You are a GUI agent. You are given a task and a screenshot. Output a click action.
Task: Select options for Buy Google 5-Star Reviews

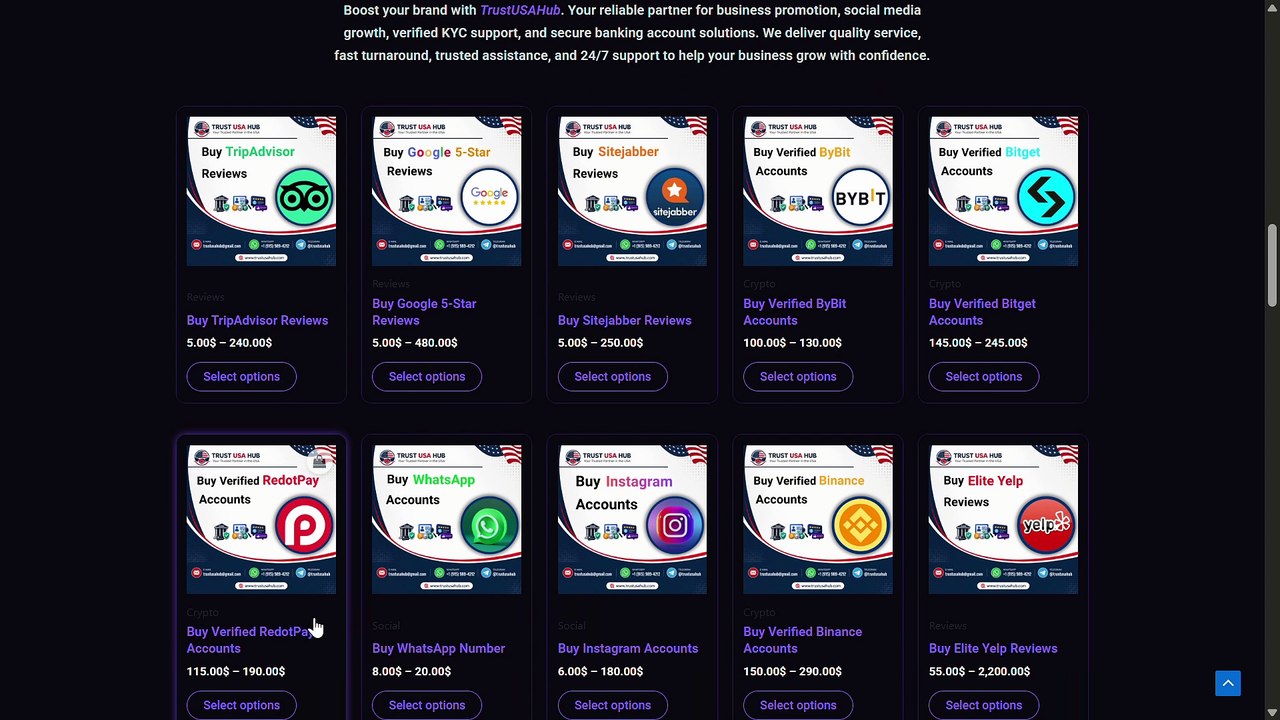[x=427, y=376]
